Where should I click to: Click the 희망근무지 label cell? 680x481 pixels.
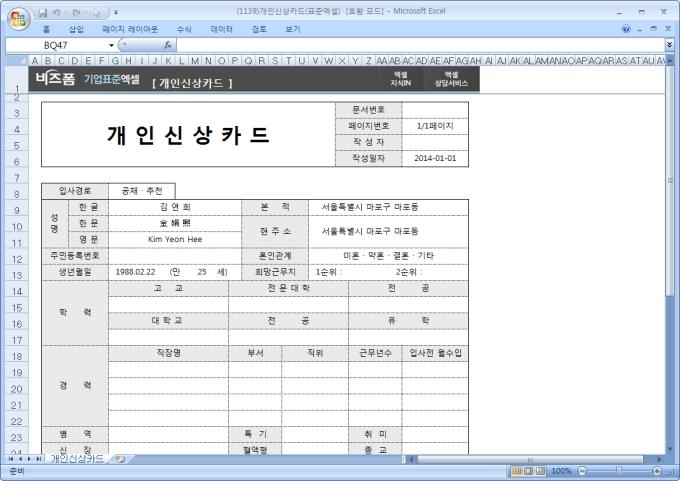tap(275, 272)
